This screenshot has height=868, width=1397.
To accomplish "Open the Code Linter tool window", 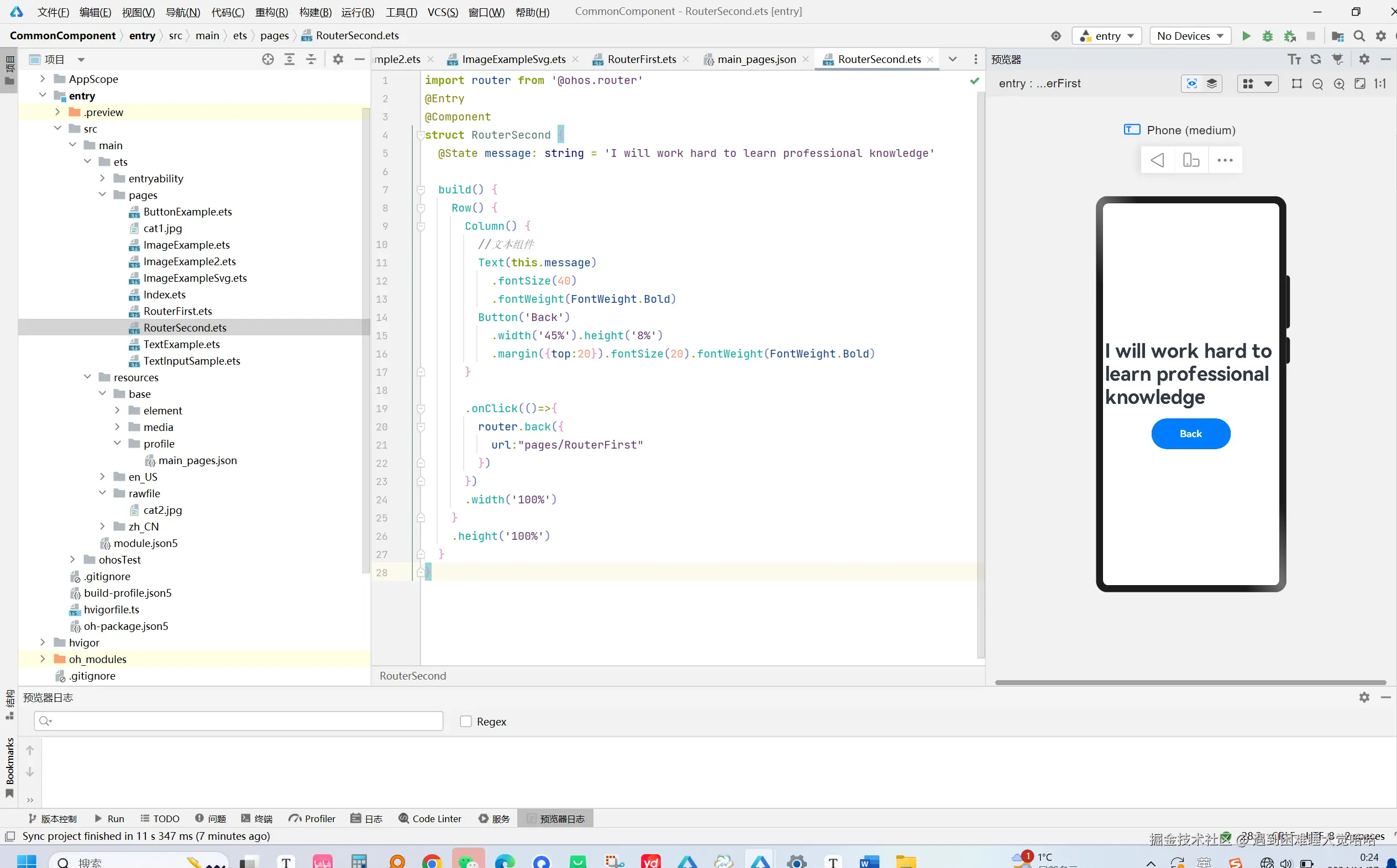I will pos(430,818).
